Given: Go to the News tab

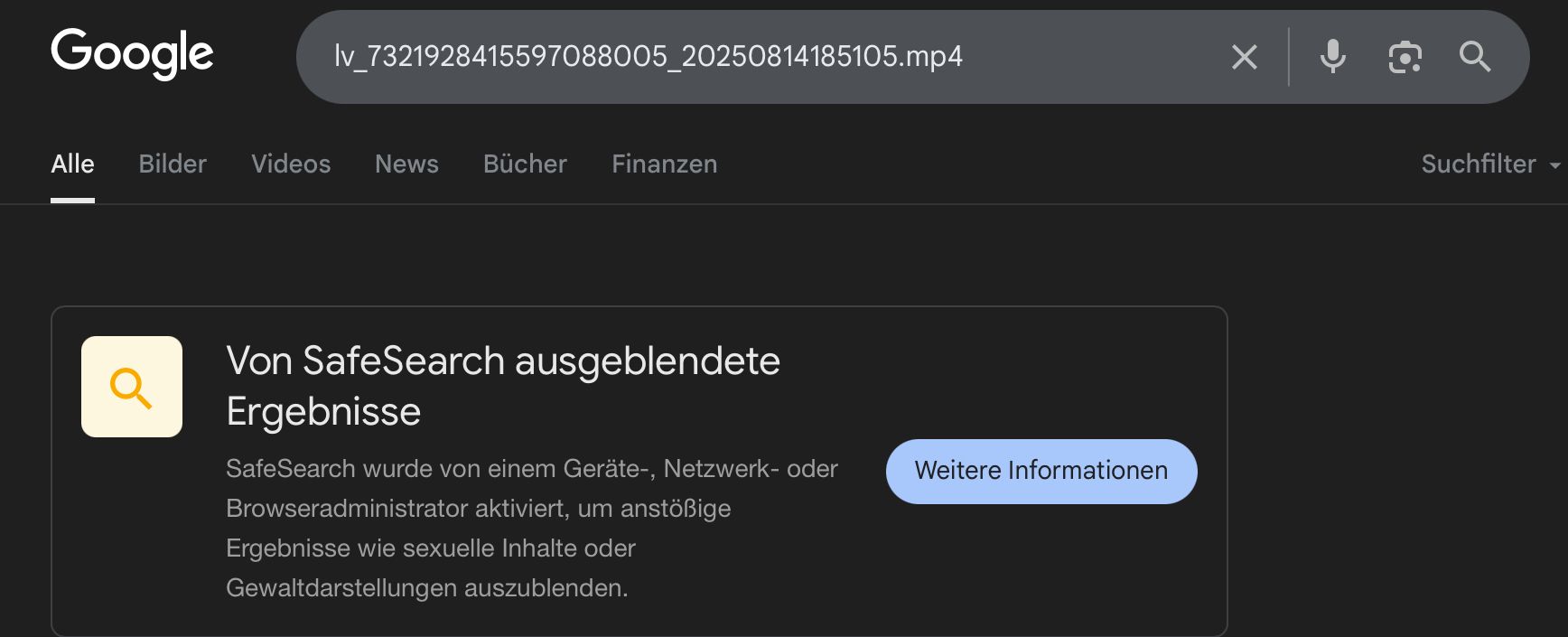Looking at the screenshot, I should point(406,164).
